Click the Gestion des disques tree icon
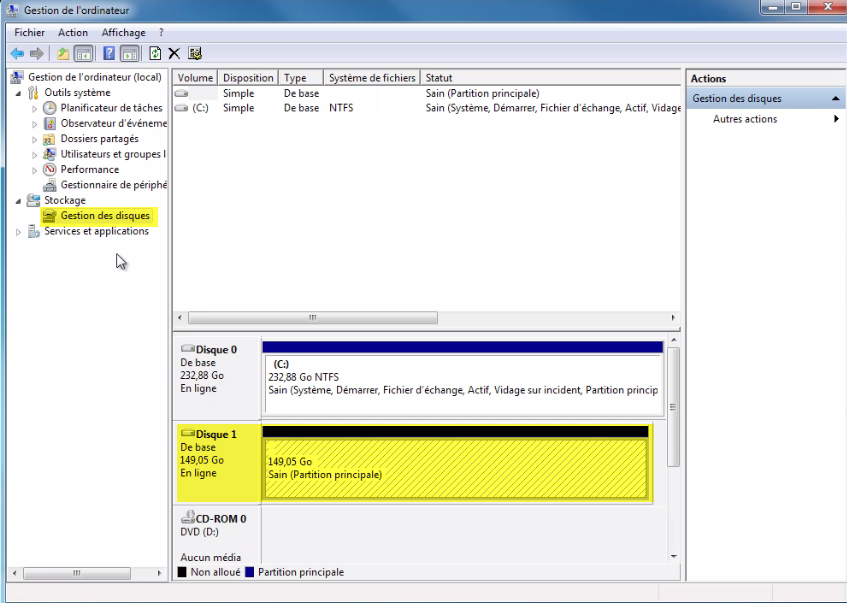The image size is (847, 603). pos(50,216)
